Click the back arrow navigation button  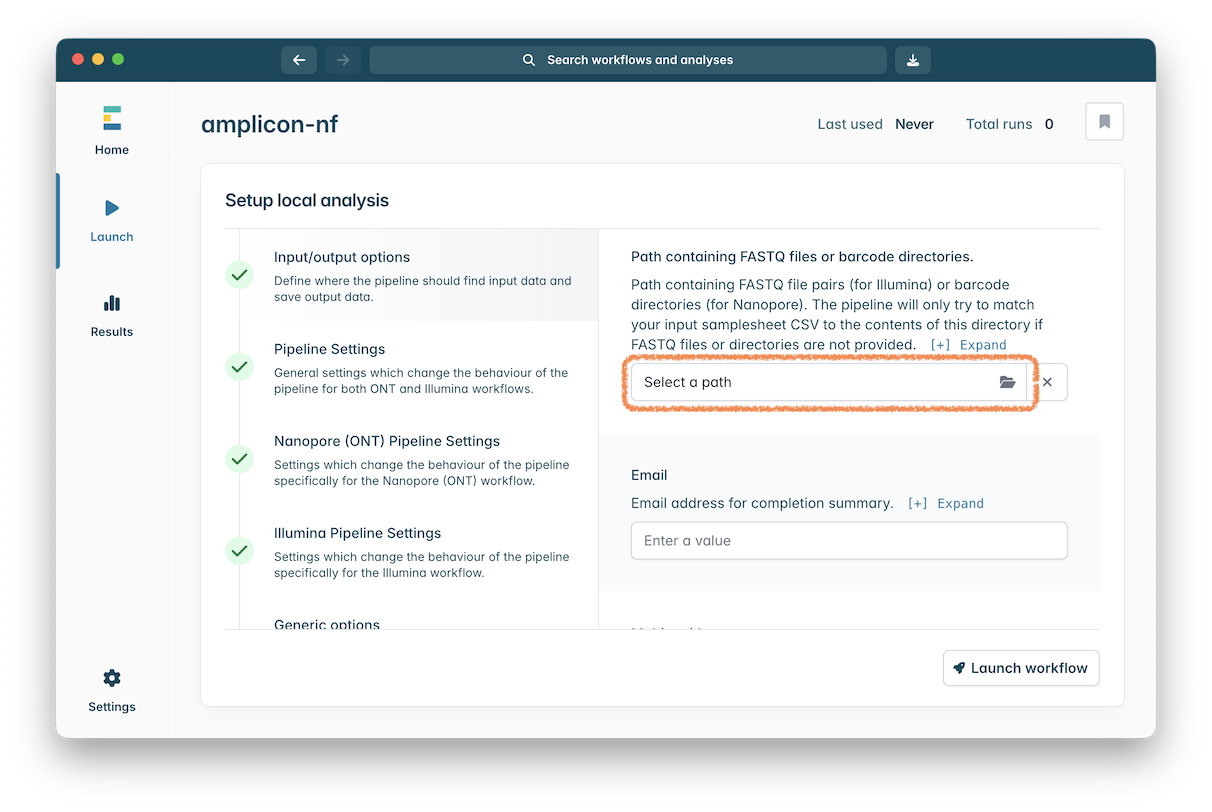coord(299,60)
